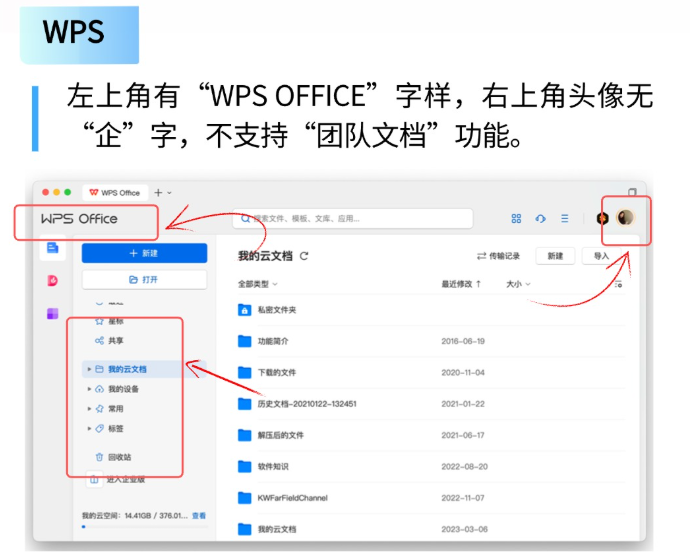Click the headset icon next to the apps grid
690x558 pixels.
click(540, 218)
